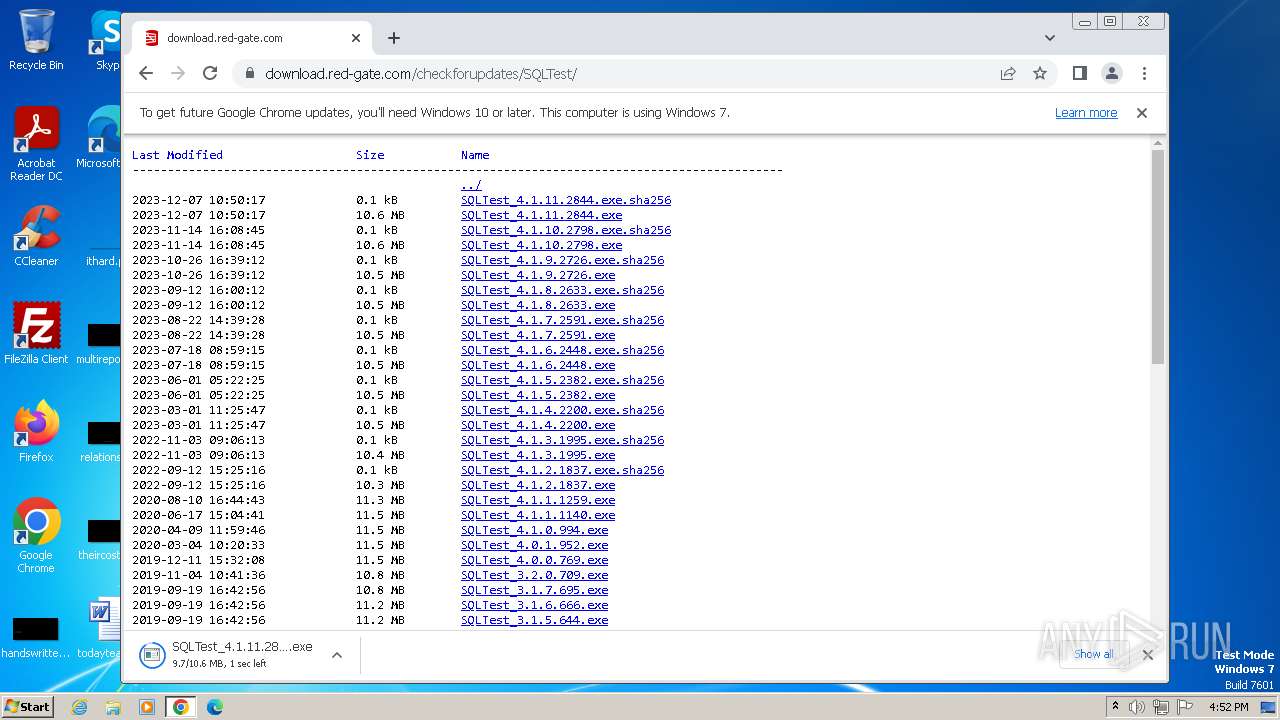Open the Chrome side panel
Image resolution: width=1280 pixels, height=720 pixels.
click(x=1080, y=73)
